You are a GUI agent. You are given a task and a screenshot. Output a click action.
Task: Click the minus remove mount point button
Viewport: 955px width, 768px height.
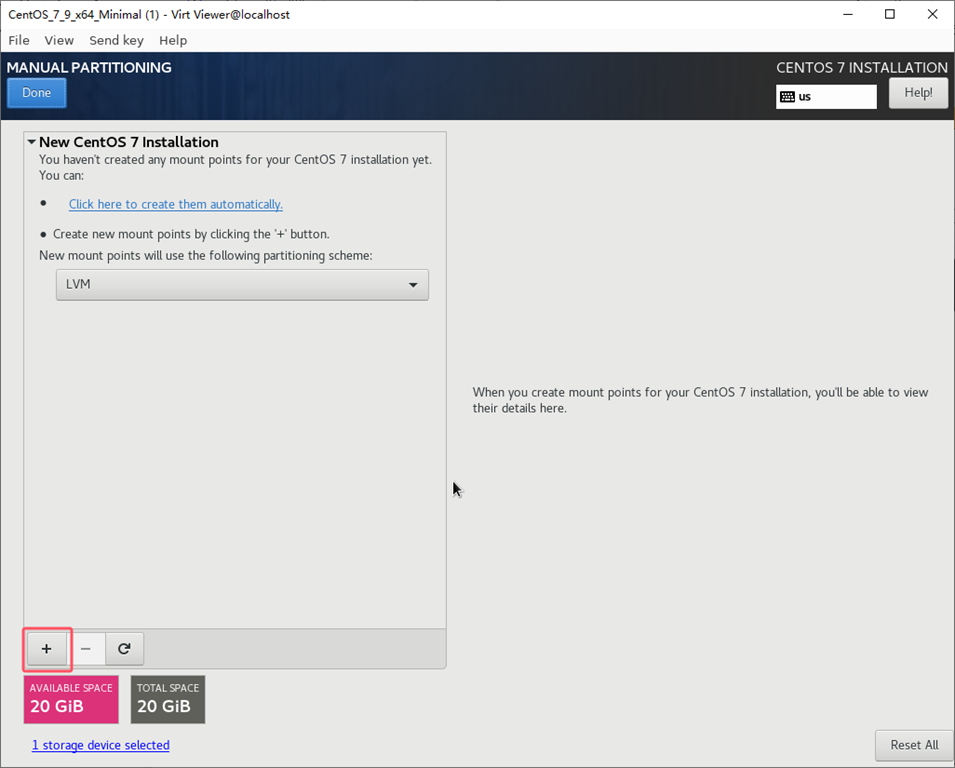pos(86,649)
